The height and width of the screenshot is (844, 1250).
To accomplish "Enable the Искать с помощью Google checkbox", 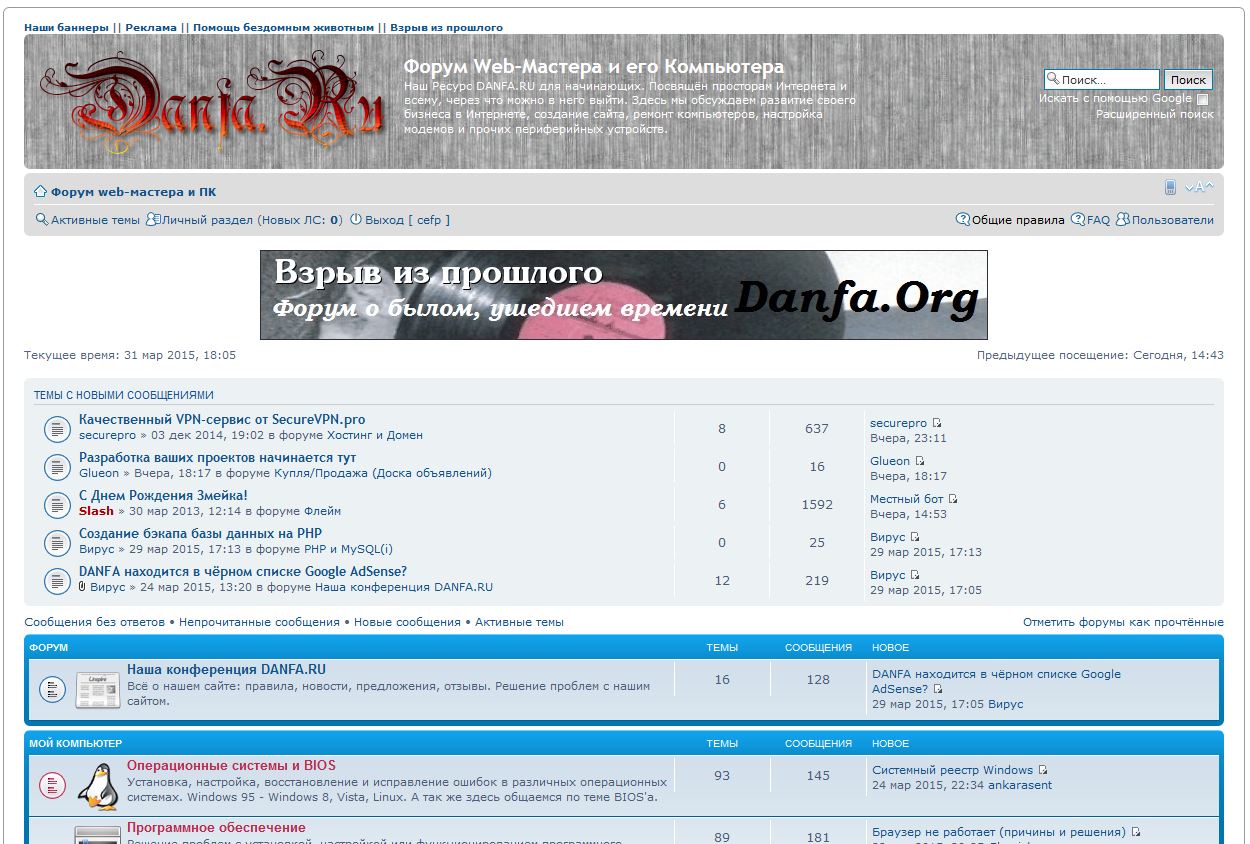I will pos(1203,99).
